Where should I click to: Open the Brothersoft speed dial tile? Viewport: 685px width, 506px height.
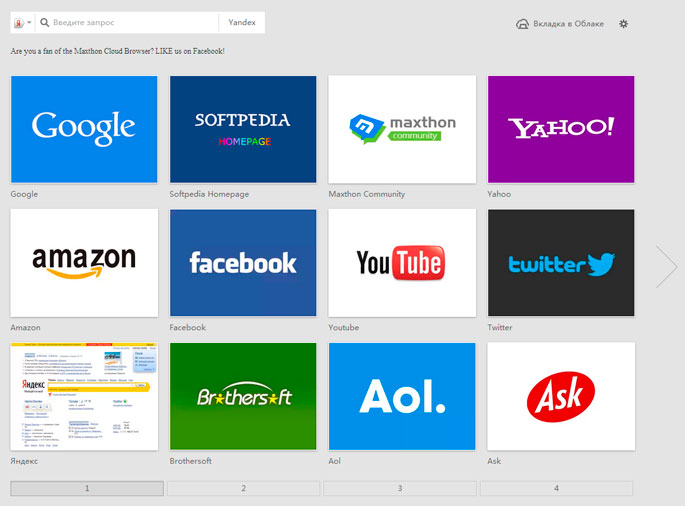[x=243, y=396]
